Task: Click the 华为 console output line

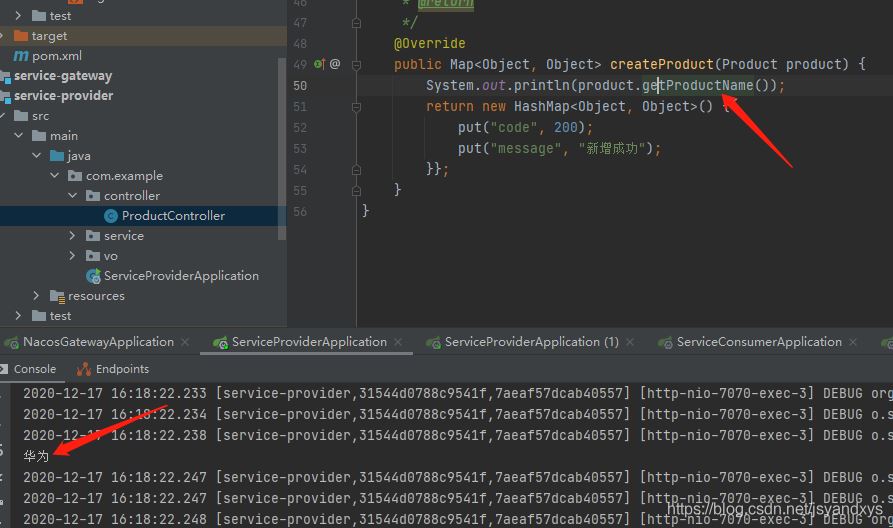Action: point(36,456)
